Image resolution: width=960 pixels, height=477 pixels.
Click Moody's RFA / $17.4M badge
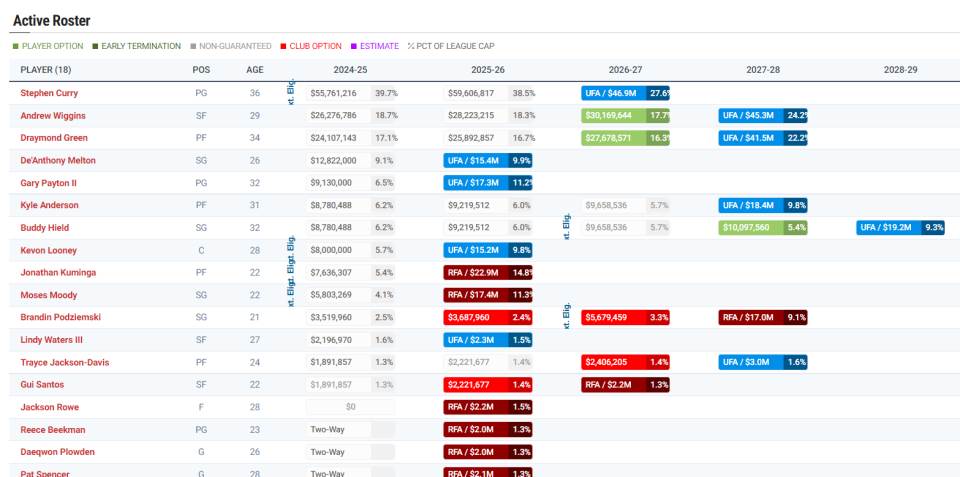click(488, 295)
